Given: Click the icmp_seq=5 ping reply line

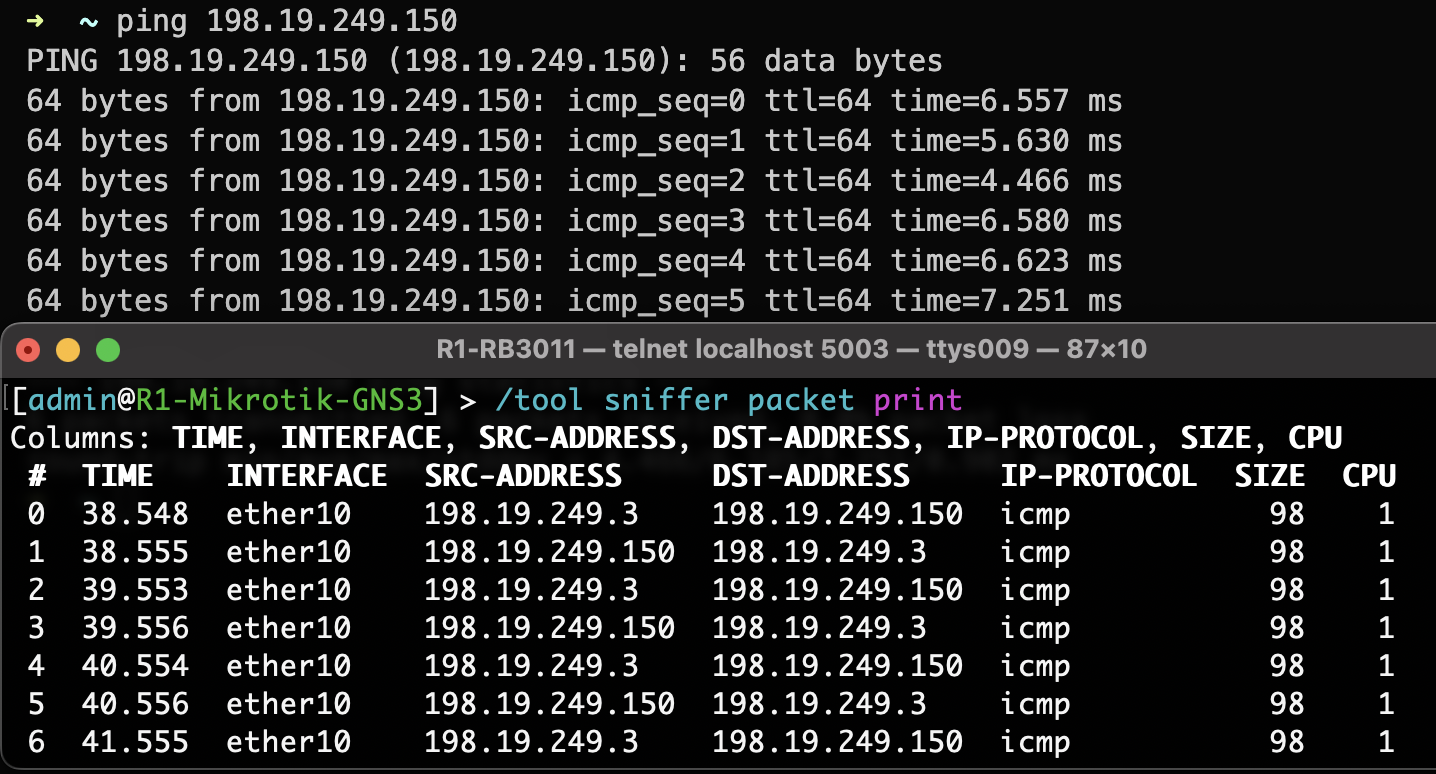Looking at the screenshot, I should (574, 301).
